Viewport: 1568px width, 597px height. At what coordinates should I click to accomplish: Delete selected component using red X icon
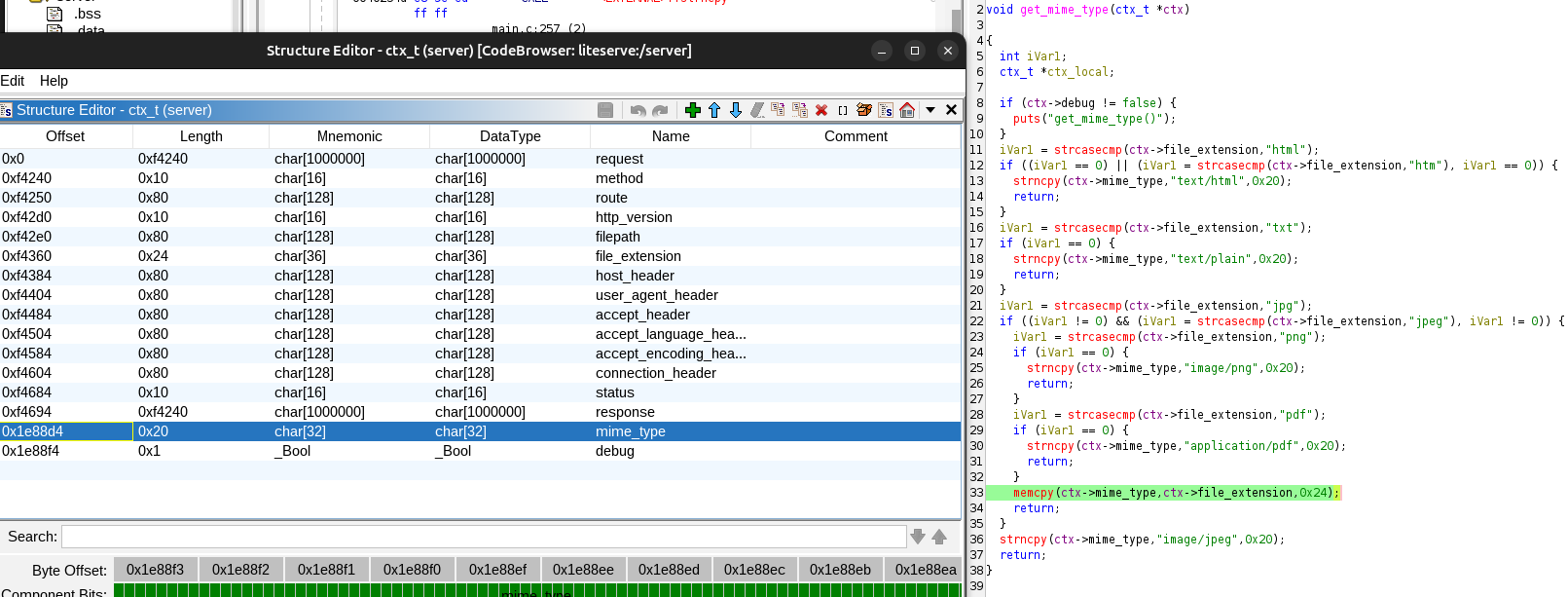tap(821, 110)
